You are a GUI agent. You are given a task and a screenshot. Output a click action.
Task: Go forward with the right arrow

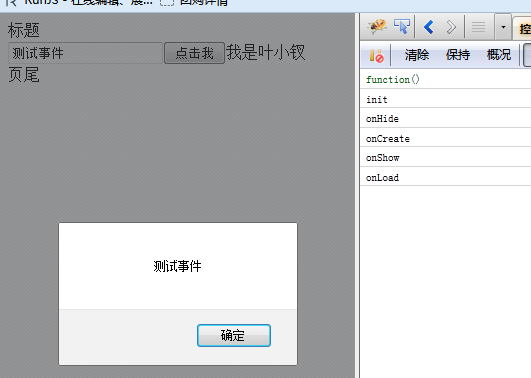tap(451, 27)
